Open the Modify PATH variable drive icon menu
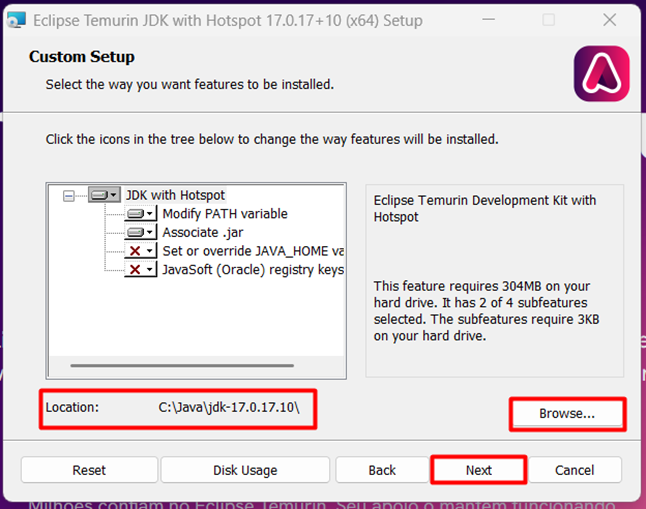Screen dimensions: 646x509 141,214
